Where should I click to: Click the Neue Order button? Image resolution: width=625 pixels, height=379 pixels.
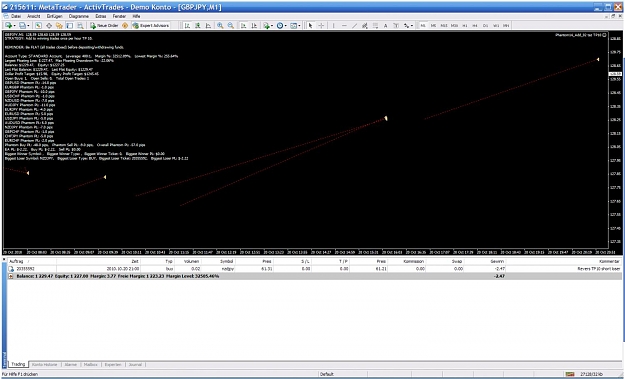tap(104, 26)
